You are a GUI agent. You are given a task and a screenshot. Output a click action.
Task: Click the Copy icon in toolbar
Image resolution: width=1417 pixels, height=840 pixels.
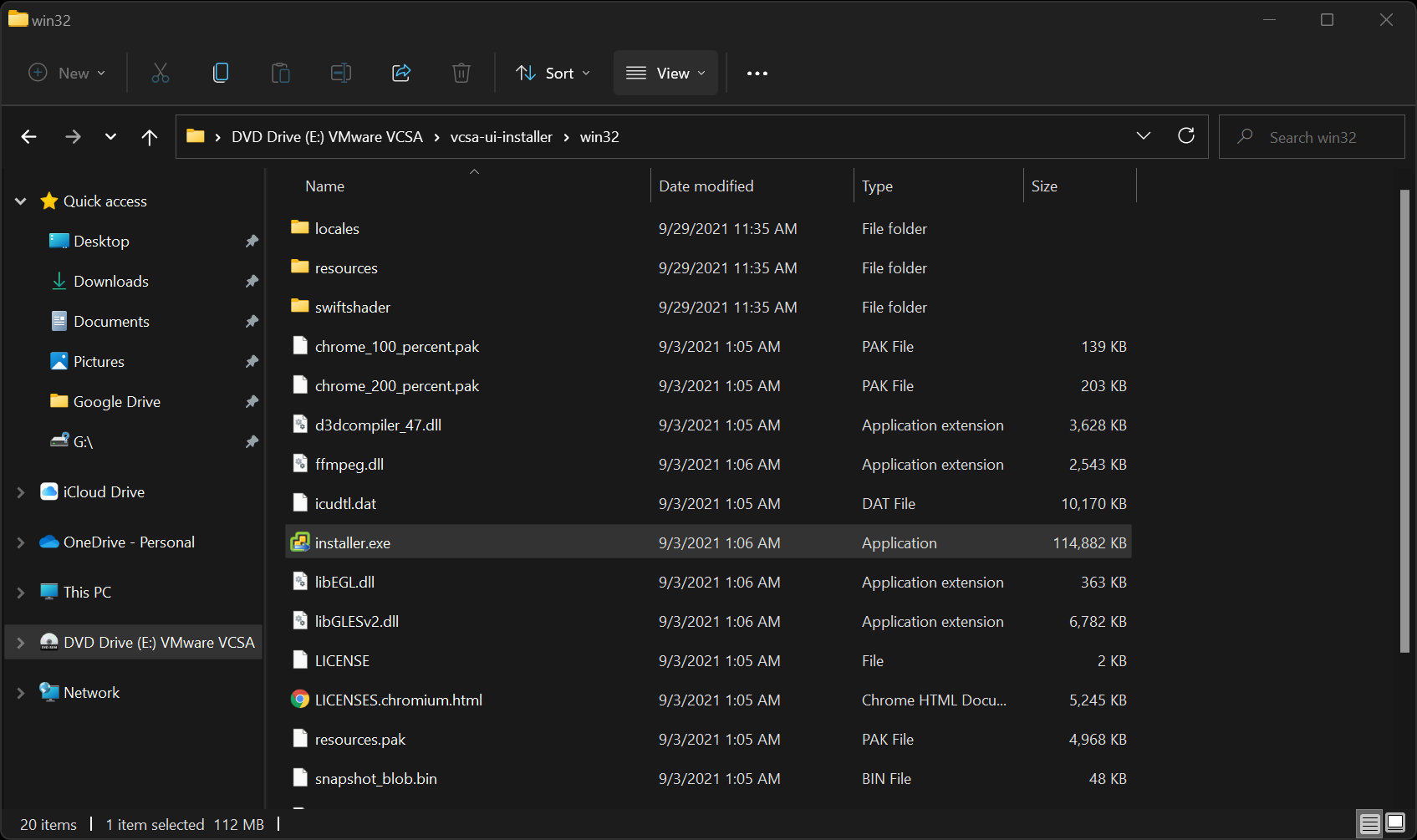click(x=221, y=74)
